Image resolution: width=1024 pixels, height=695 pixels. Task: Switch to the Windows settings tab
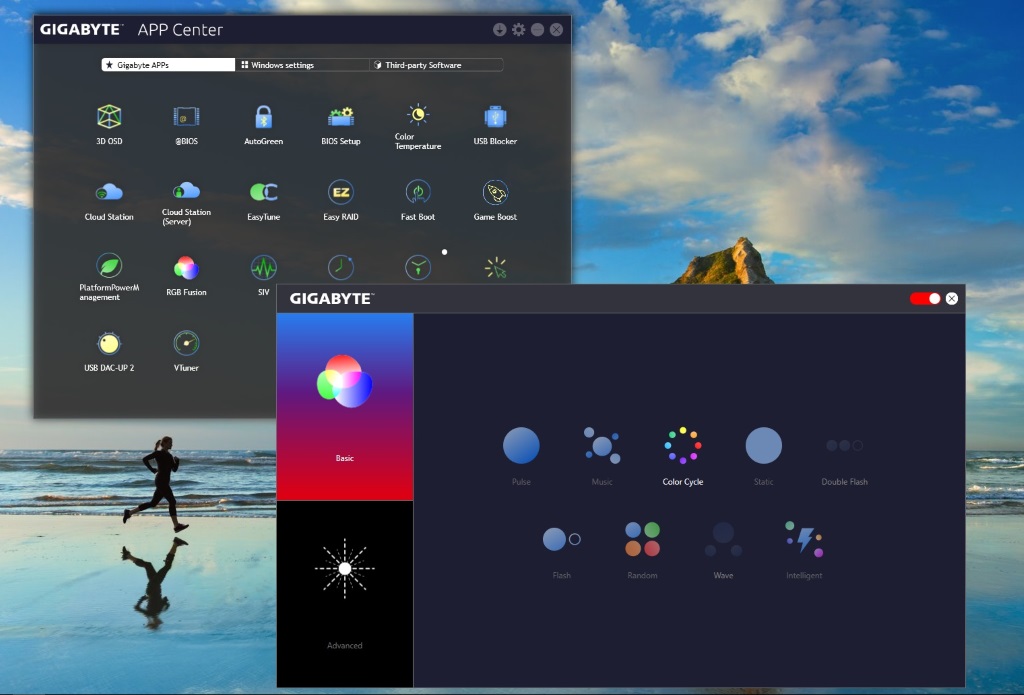(302, 65)
